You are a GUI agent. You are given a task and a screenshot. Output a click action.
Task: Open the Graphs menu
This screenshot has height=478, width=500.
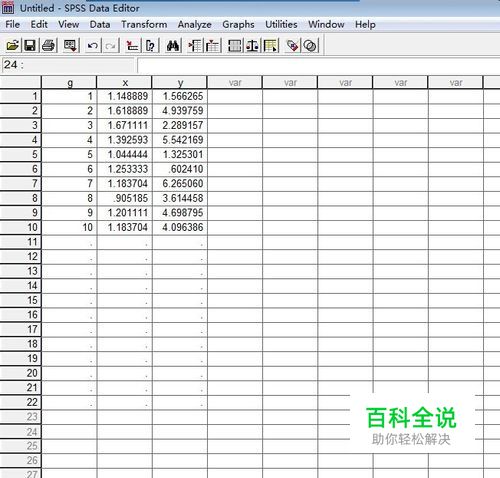point(238,24)
